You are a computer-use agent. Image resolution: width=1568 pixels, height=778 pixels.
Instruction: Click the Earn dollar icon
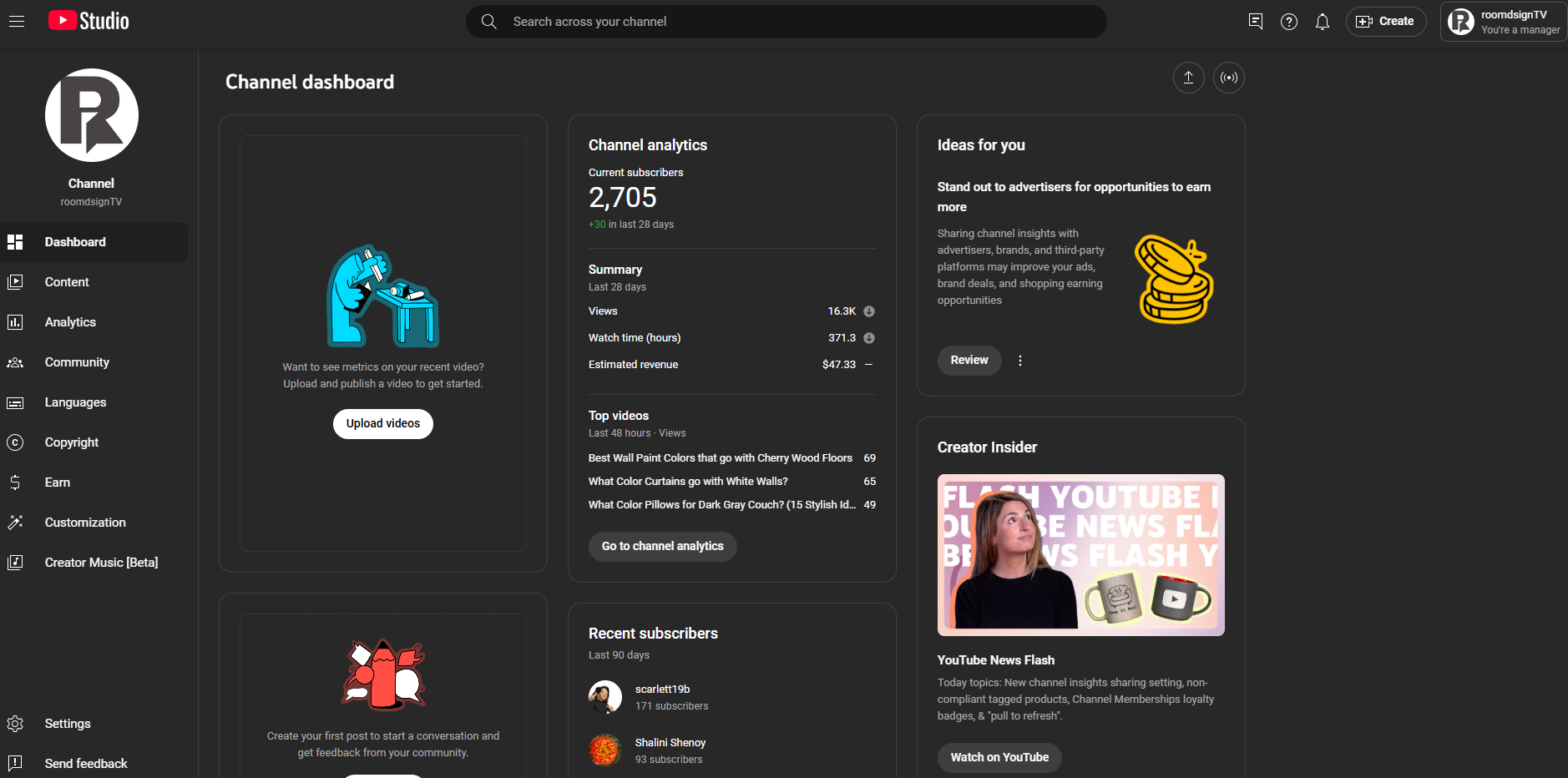coord(15,482)
